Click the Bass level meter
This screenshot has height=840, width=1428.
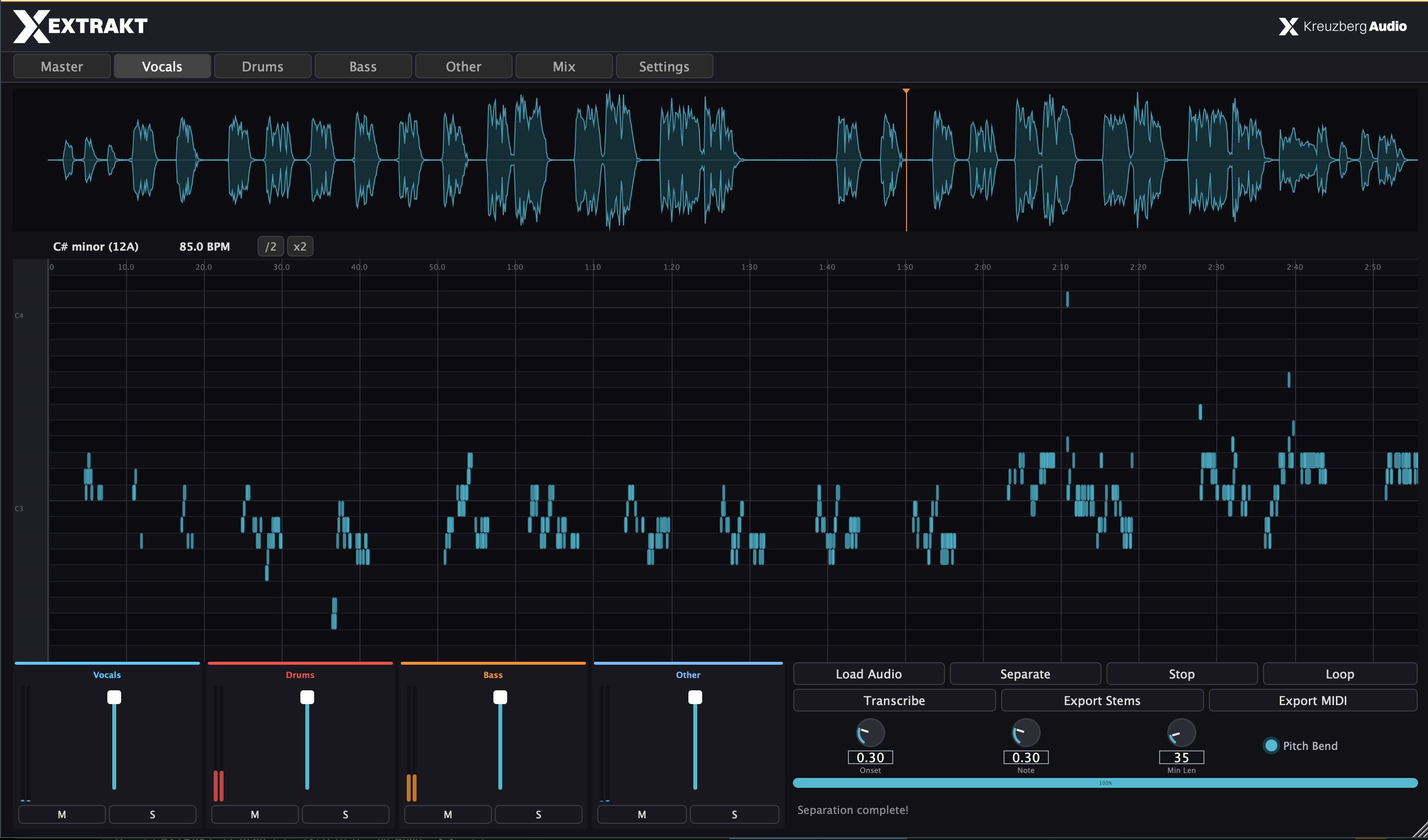(411, 743)
